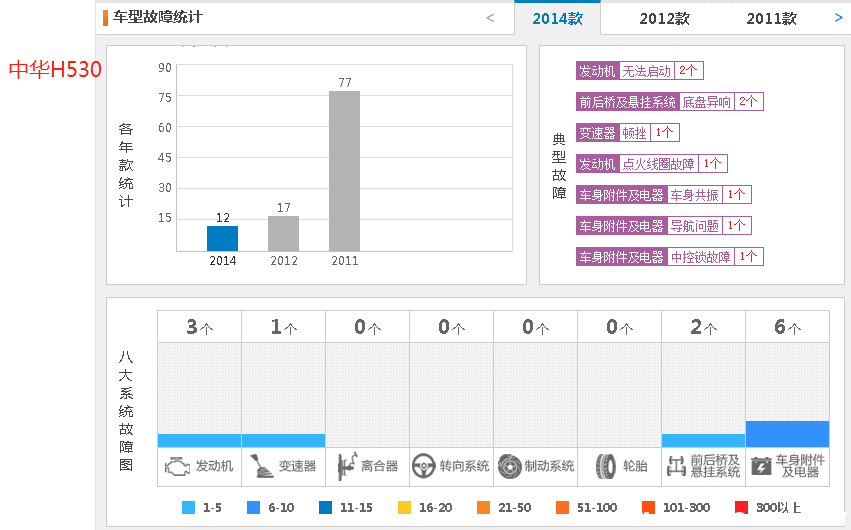Click the 2011 bar showing 77

(x=344, y=170)
